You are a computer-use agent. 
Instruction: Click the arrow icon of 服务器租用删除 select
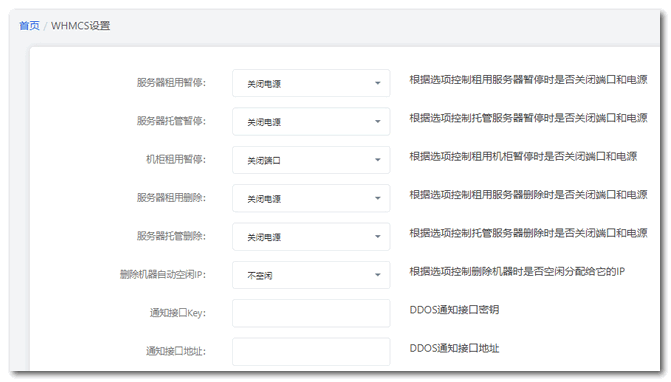click(x=377, y=198)
